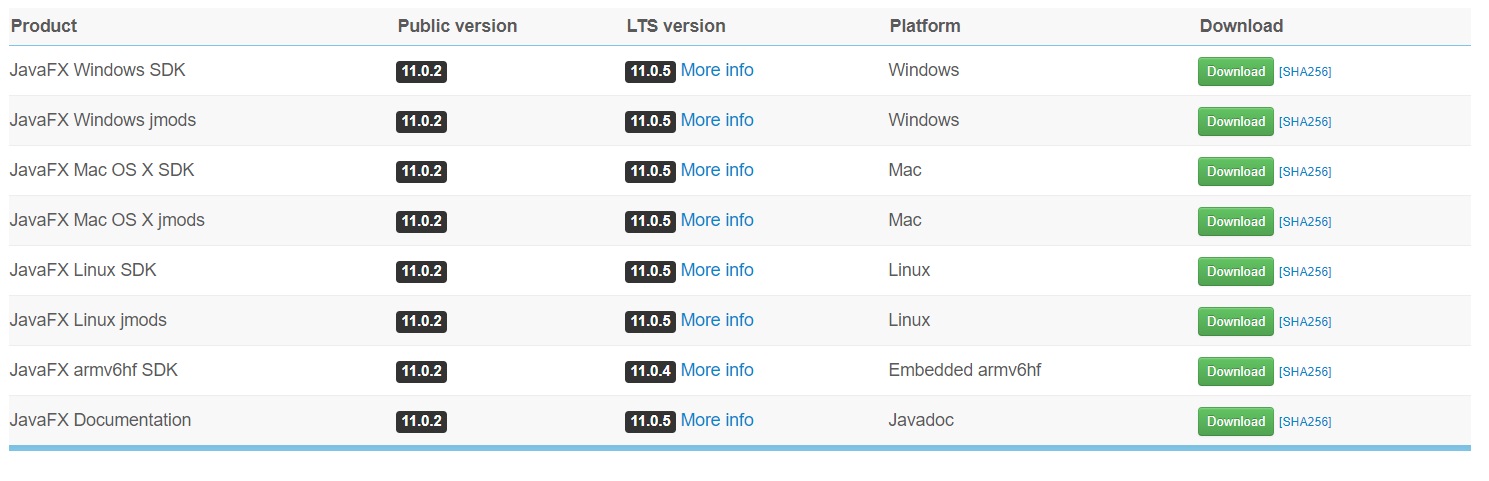This screenshot has width=1489, height=481.
Task: Click Mac platform cell in Mac OS X SDK row
Action: pos(905,170)
